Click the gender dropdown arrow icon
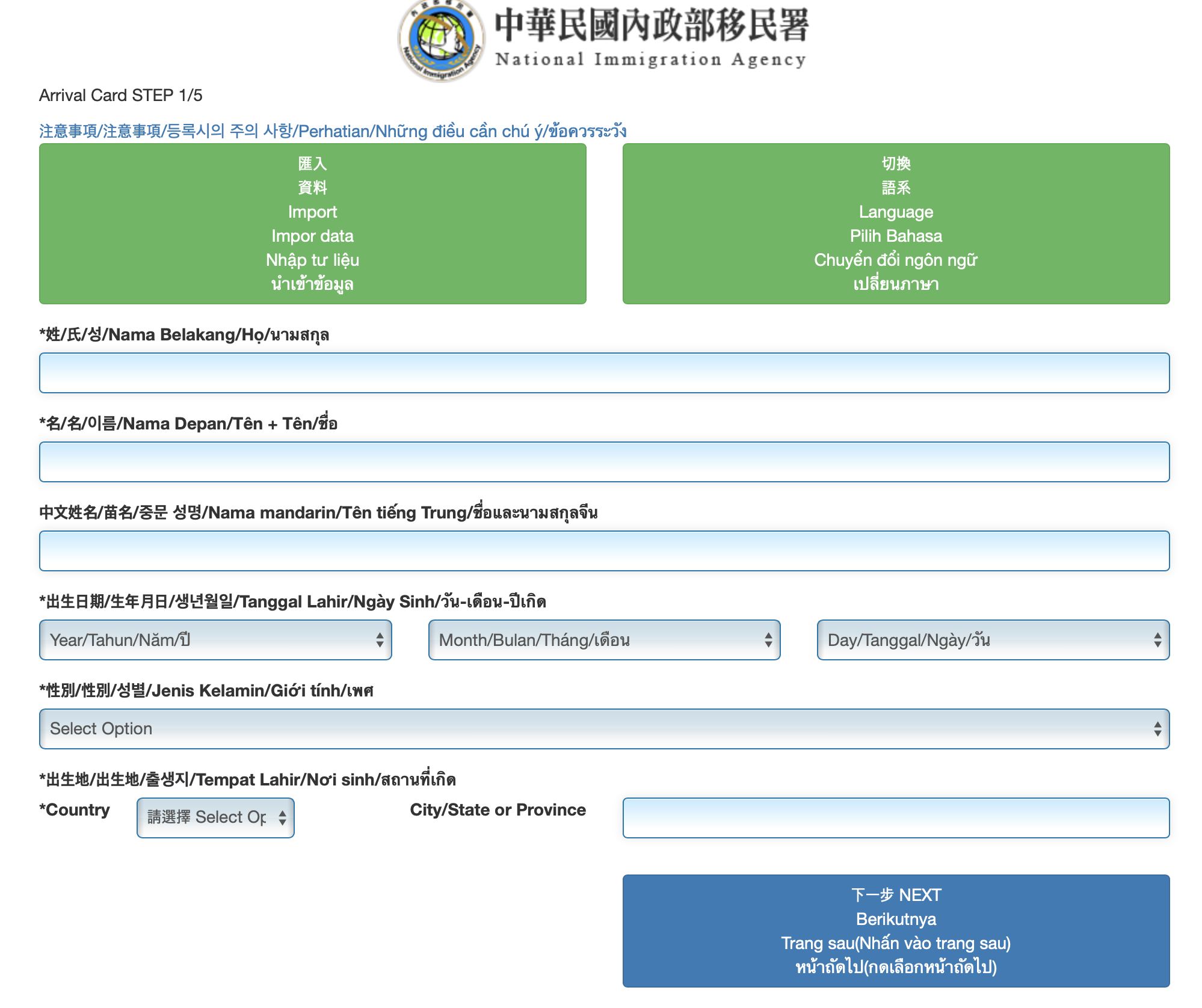This screenshot has width=1202, height=1008. (1157, 729)
